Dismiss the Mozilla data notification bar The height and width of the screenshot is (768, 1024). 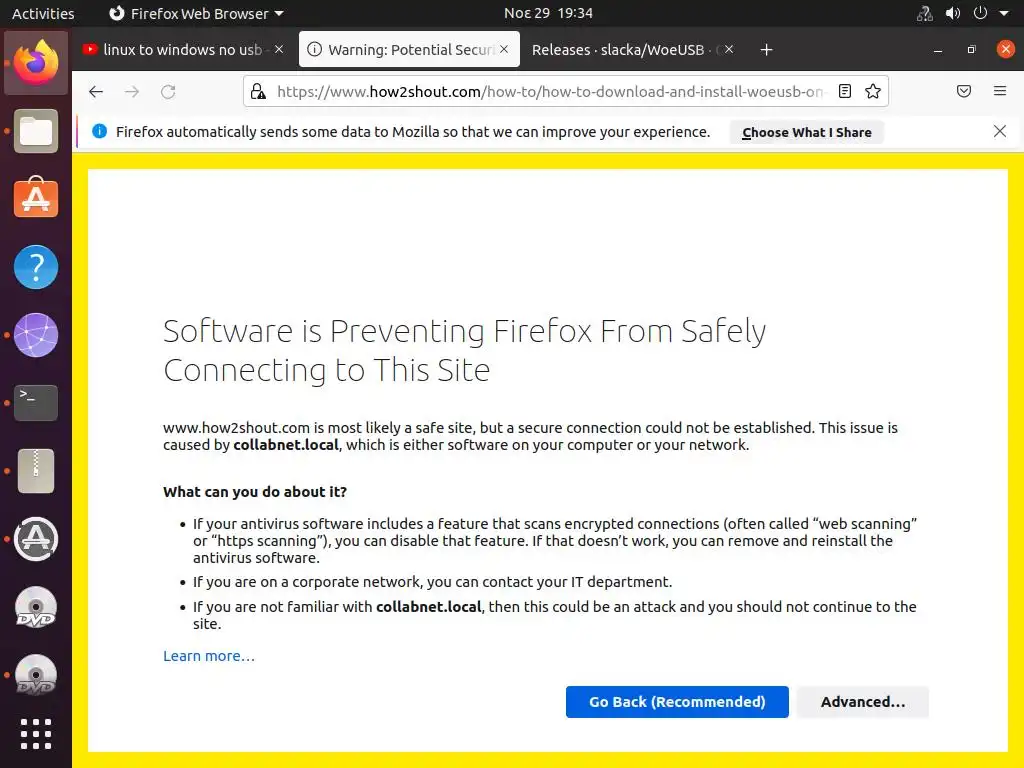(x=999, y=131)
